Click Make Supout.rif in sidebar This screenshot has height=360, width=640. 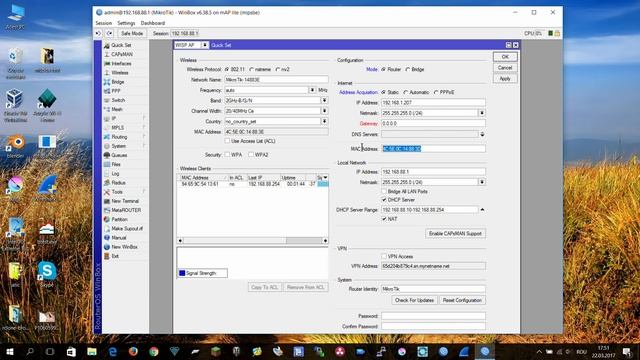click(127, 229)
